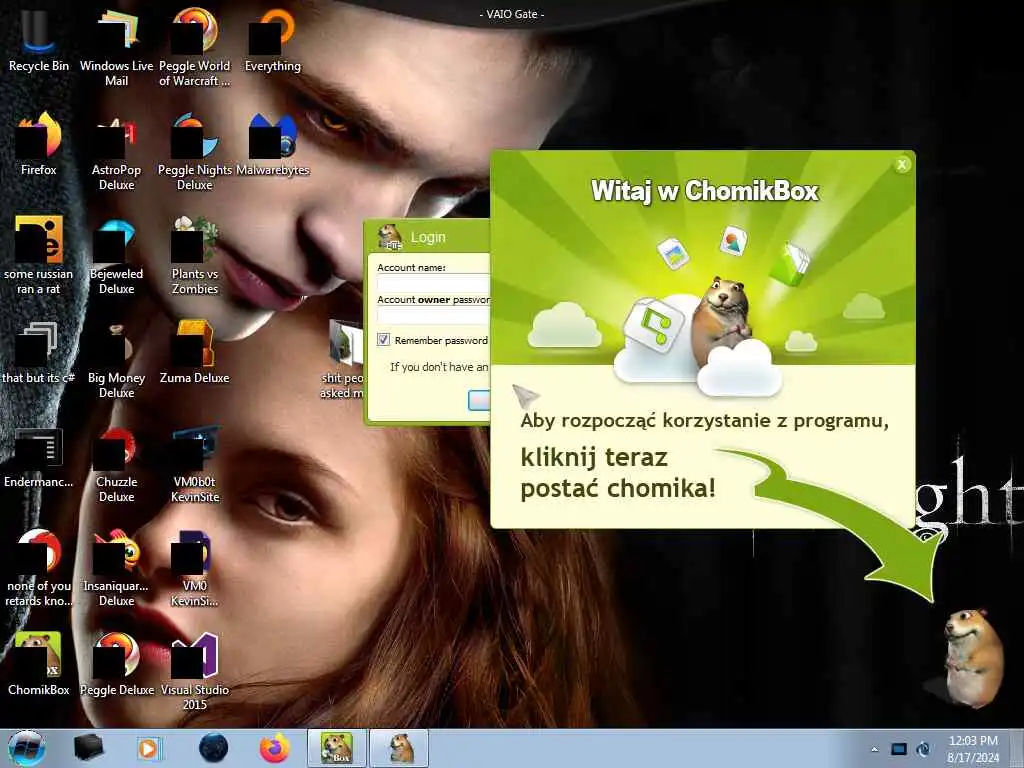Click the hamster character on the desktop
The height and width of the screenshot is (768, 1024).
coord(972,657)
